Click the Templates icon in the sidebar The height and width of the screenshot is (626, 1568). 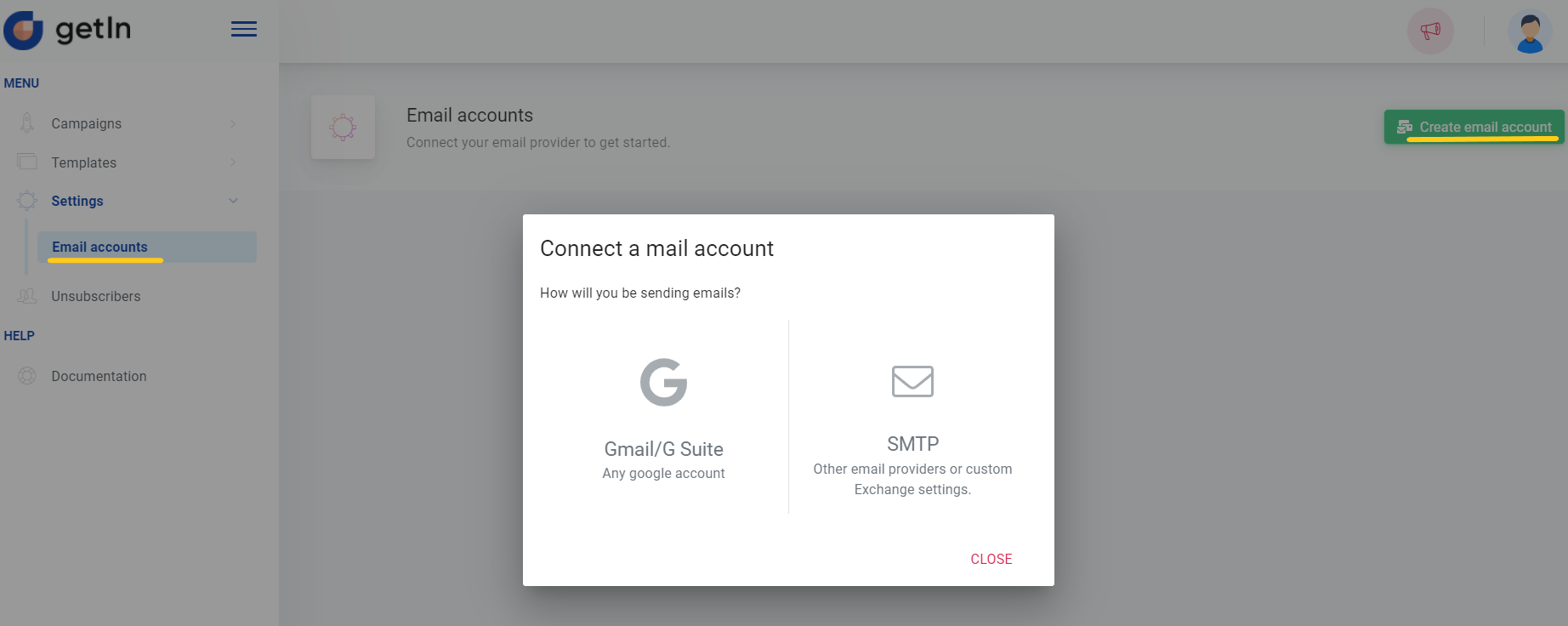coord(26,162)
